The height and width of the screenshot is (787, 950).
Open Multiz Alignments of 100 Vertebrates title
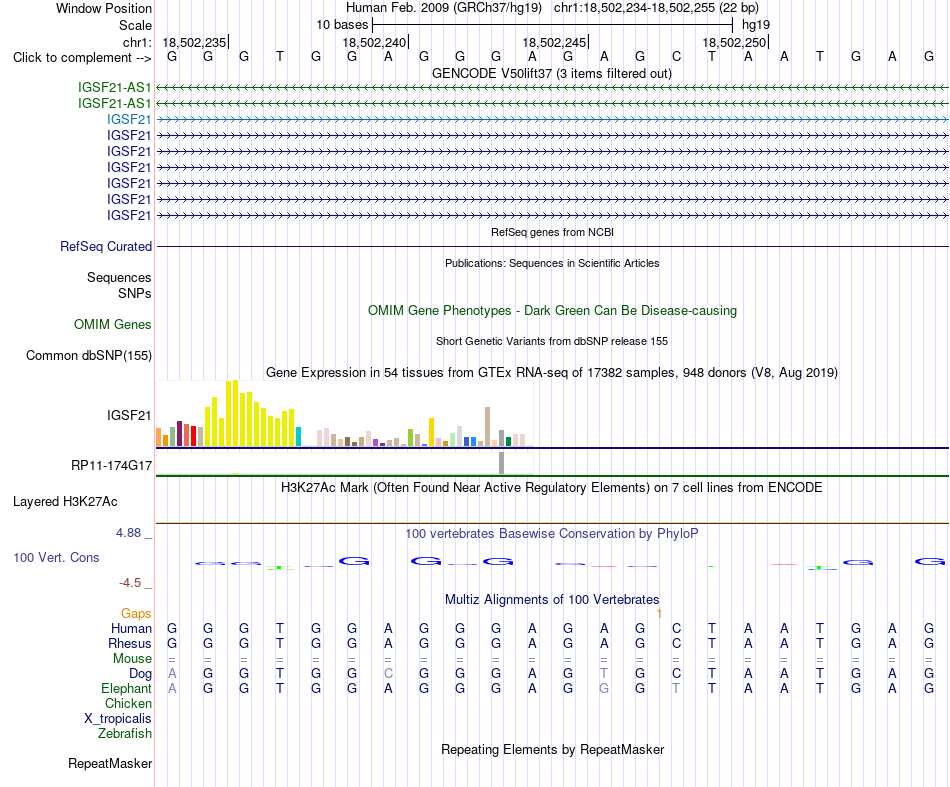pos(551,600)
